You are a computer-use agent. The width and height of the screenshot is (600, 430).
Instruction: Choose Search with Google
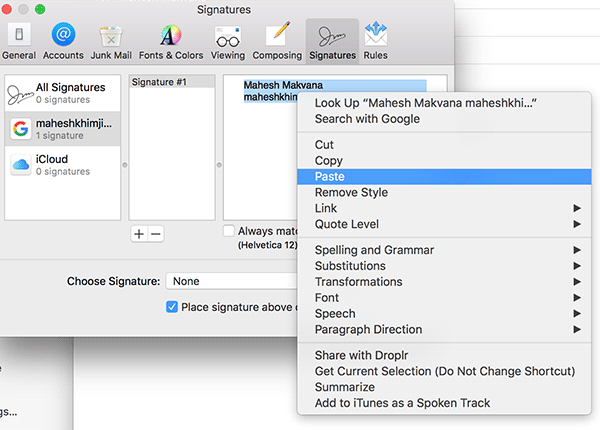444,119
